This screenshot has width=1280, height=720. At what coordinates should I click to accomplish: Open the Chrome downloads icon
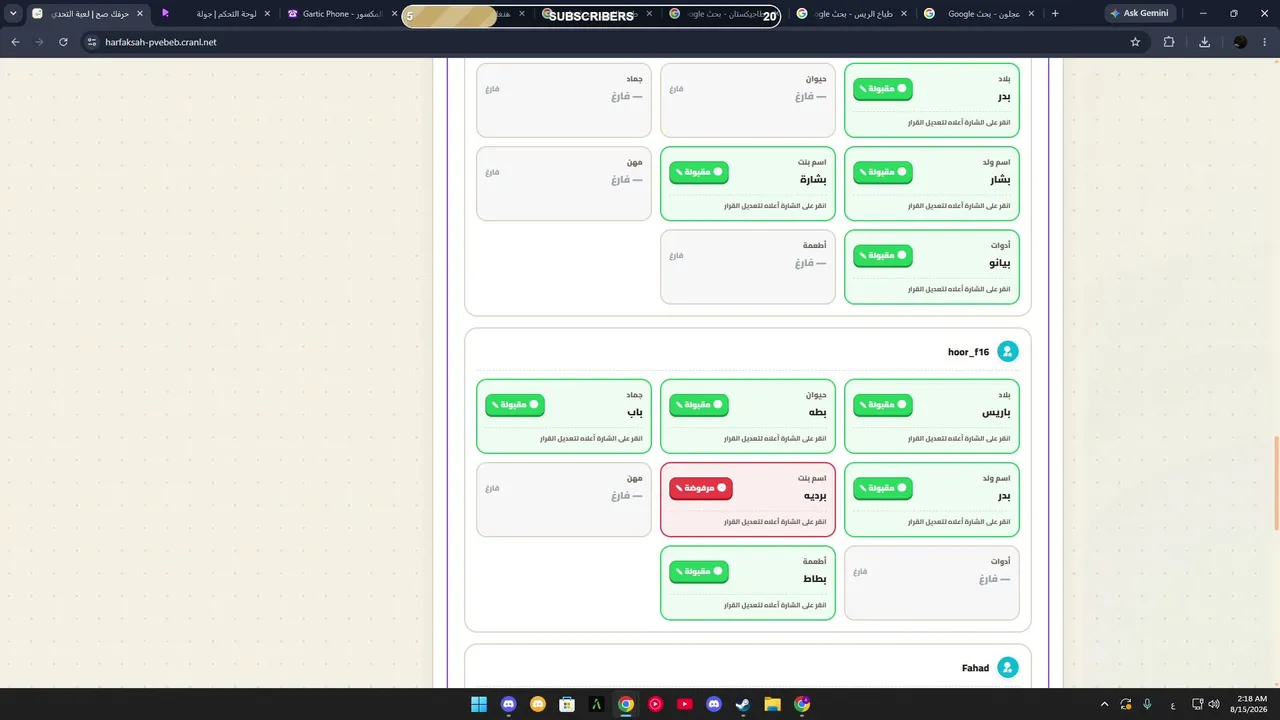pos(1204,42)
